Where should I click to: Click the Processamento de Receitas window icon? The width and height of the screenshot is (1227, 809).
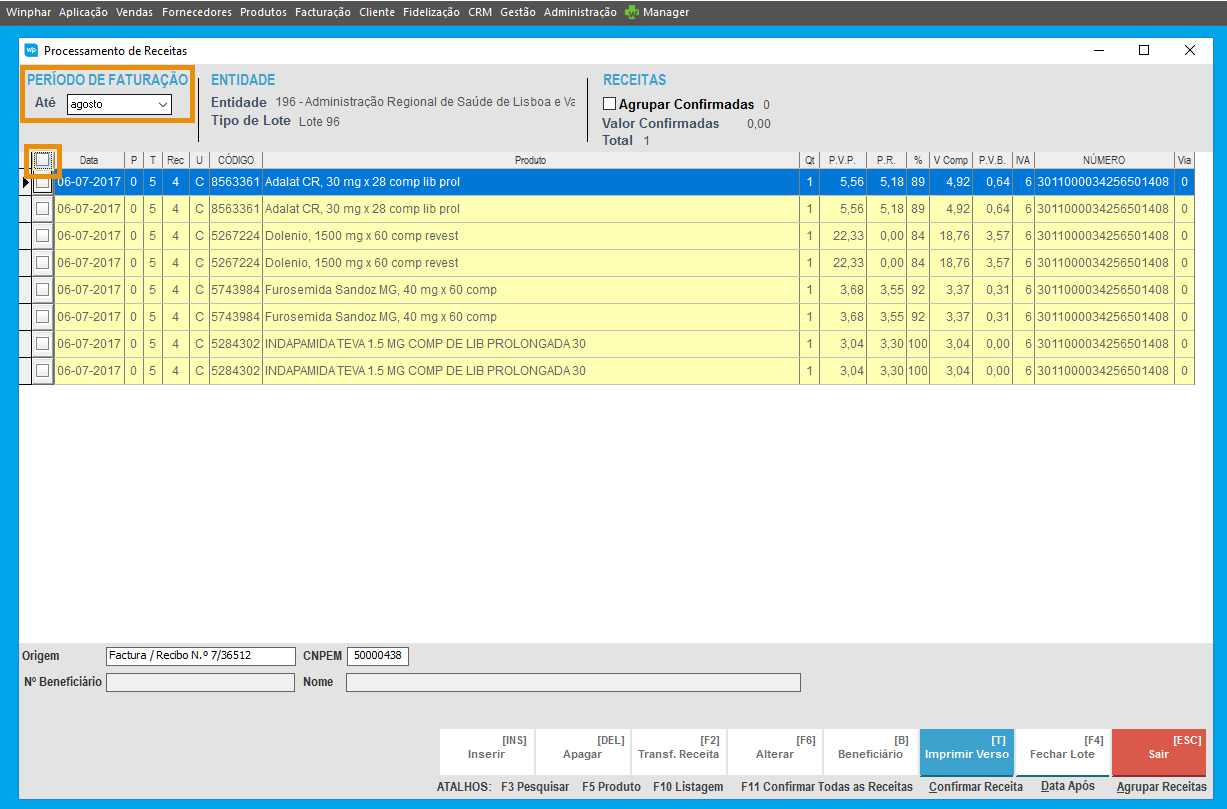tap(31, 50)
